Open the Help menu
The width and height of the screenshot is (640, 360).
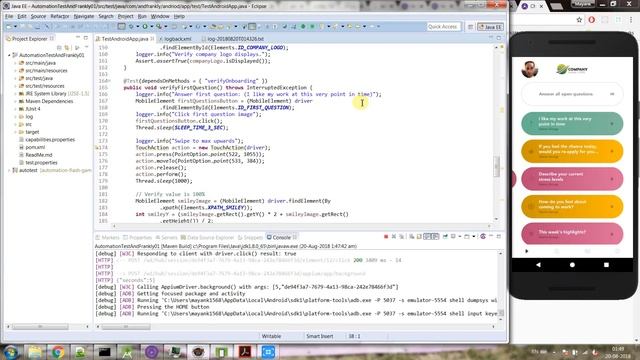click(x=179, y=16)
